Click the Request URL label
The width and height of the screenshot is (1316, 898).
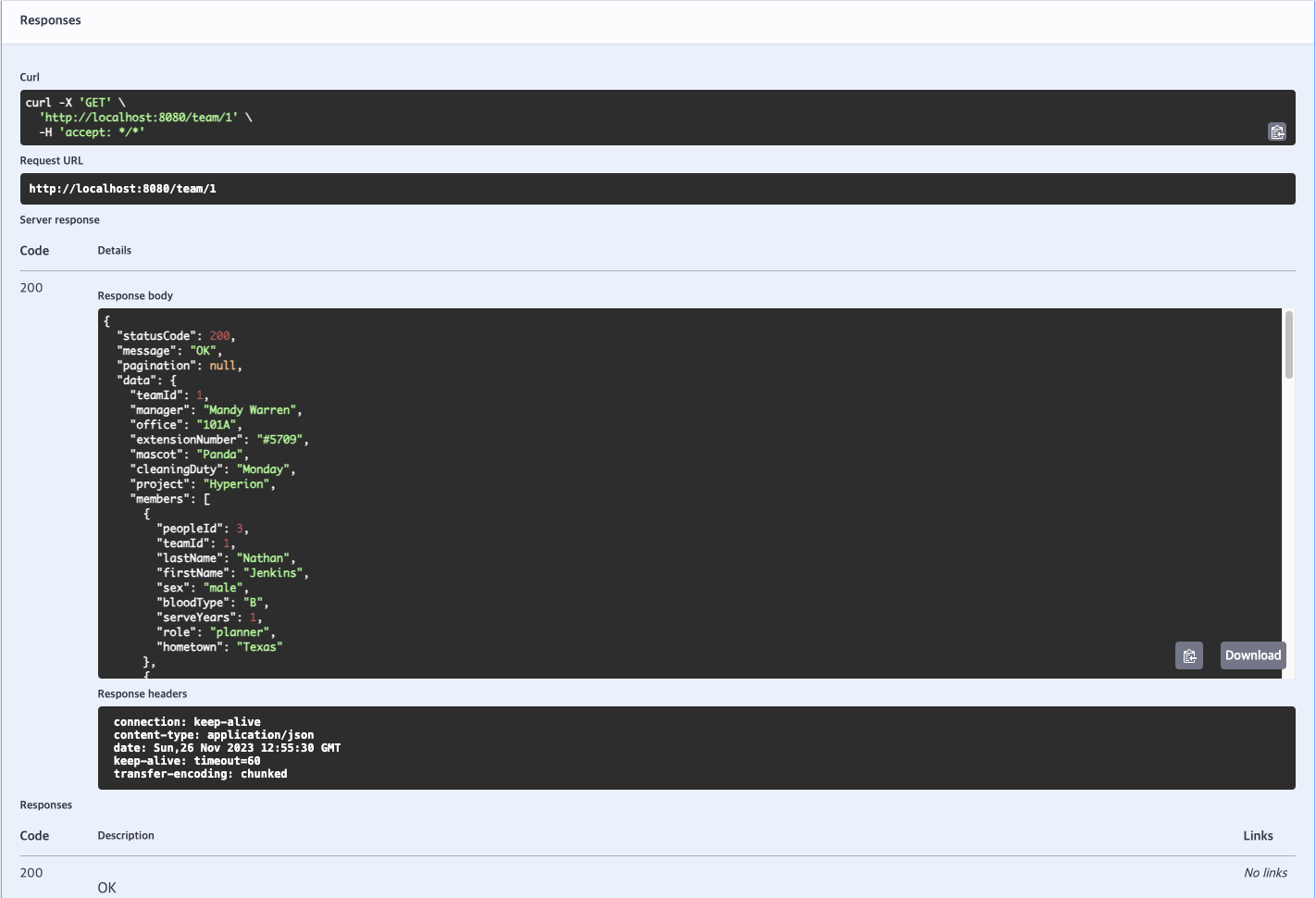coord(52,161)
